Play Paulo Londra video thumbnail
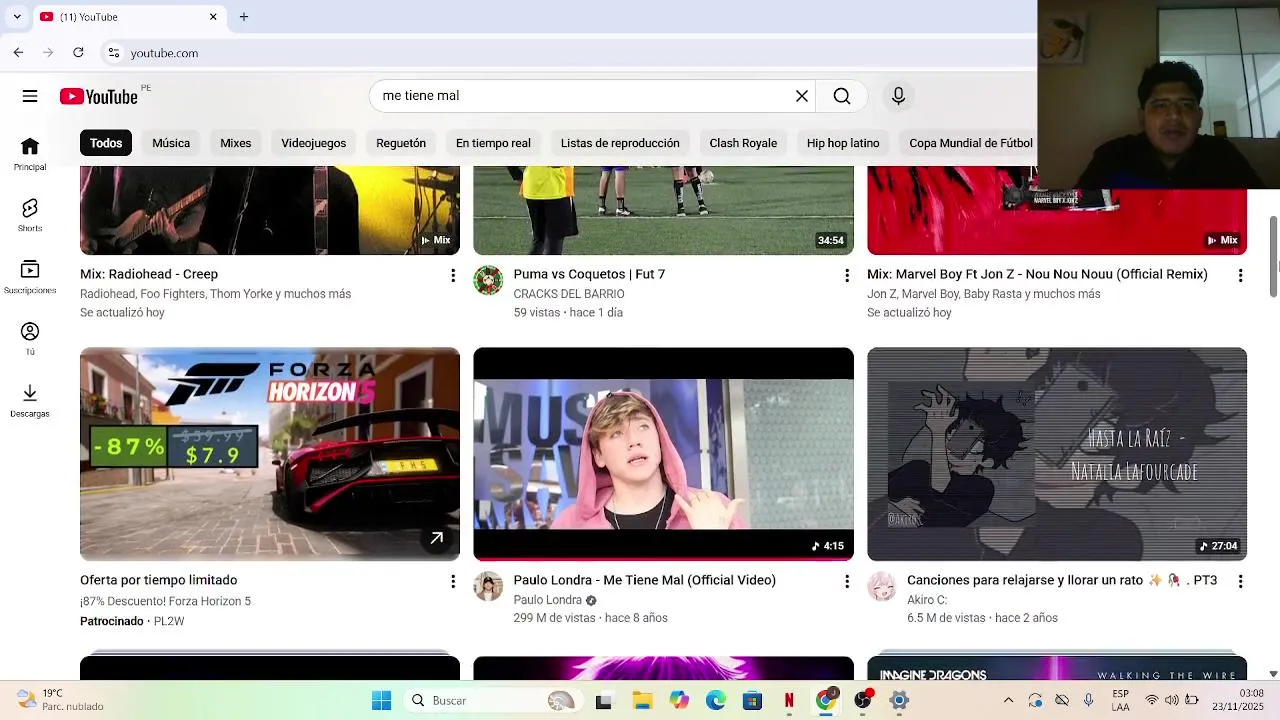The image size is (1280, 720). [663, 454]
